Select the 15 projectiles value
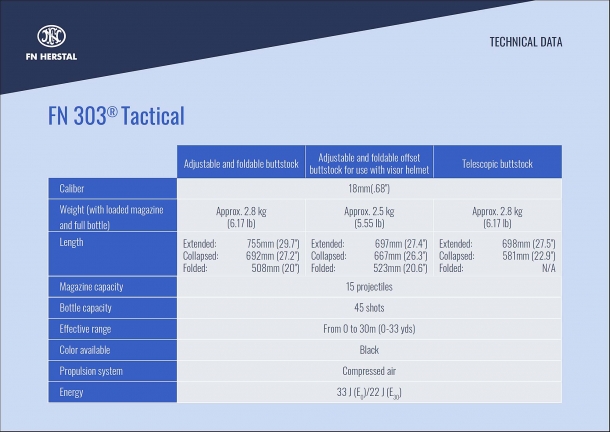 click(369, 287)
